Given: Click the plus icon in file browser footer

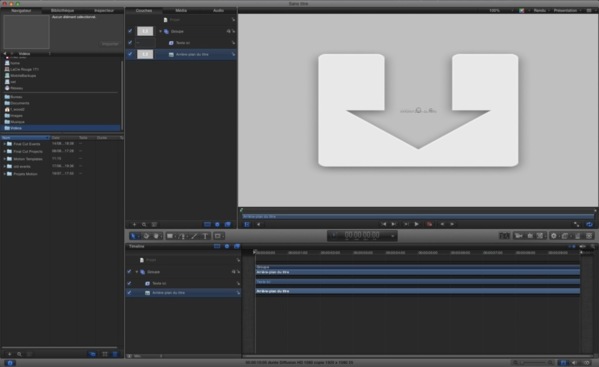Looking at the screenshot, I should point(10,354).
